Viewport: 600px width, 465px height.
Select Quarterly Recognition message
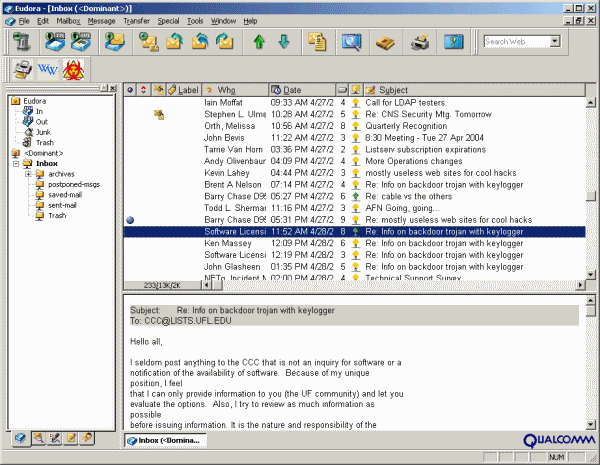354,126
